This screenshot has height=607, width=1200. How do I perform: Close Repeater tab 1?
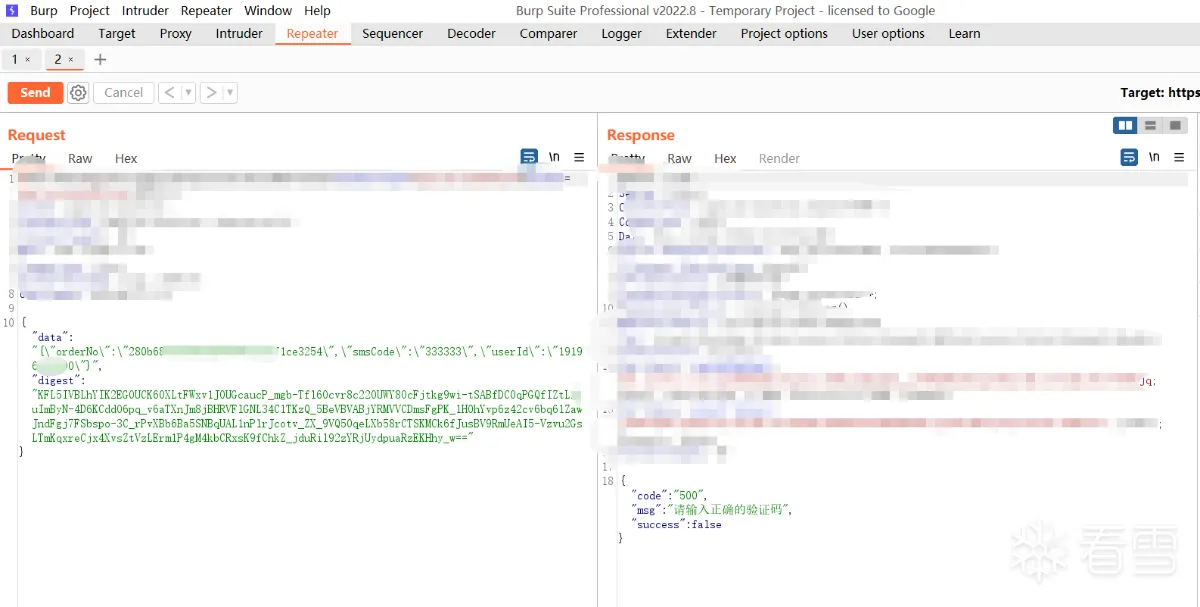tap(27, 60)
